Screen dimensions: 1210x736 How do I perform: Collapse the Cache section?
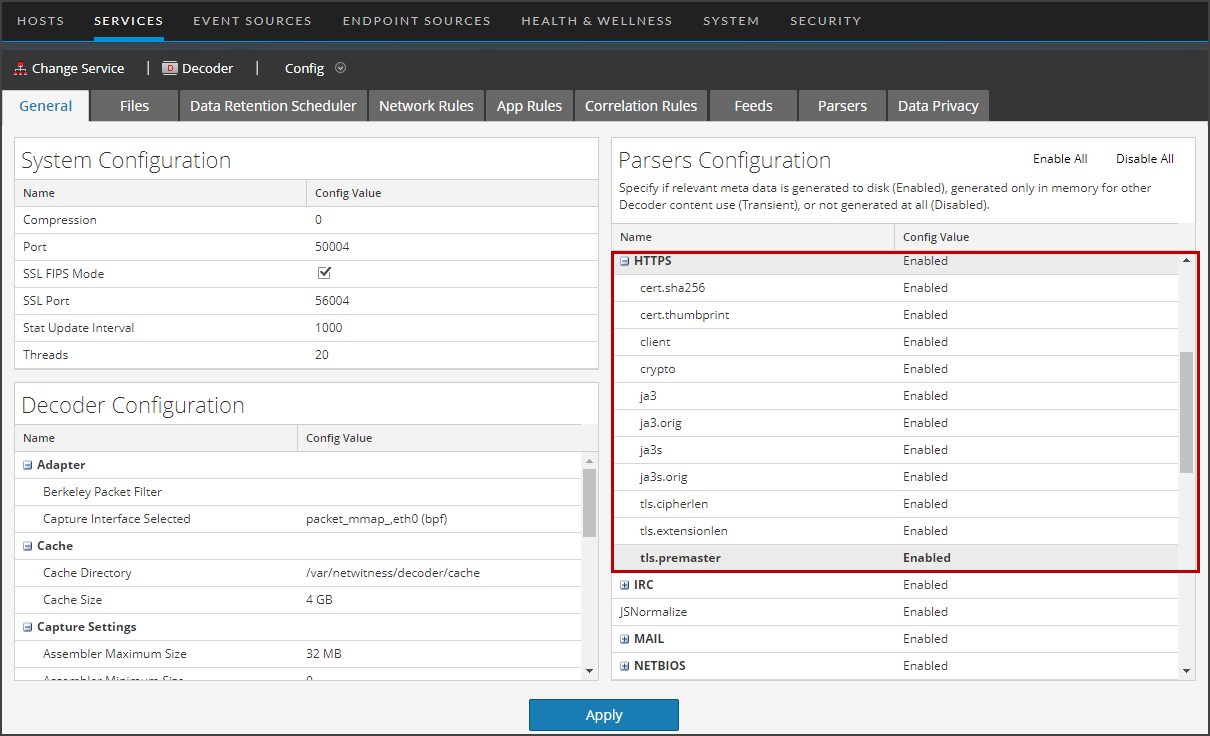tap(27, 545)
